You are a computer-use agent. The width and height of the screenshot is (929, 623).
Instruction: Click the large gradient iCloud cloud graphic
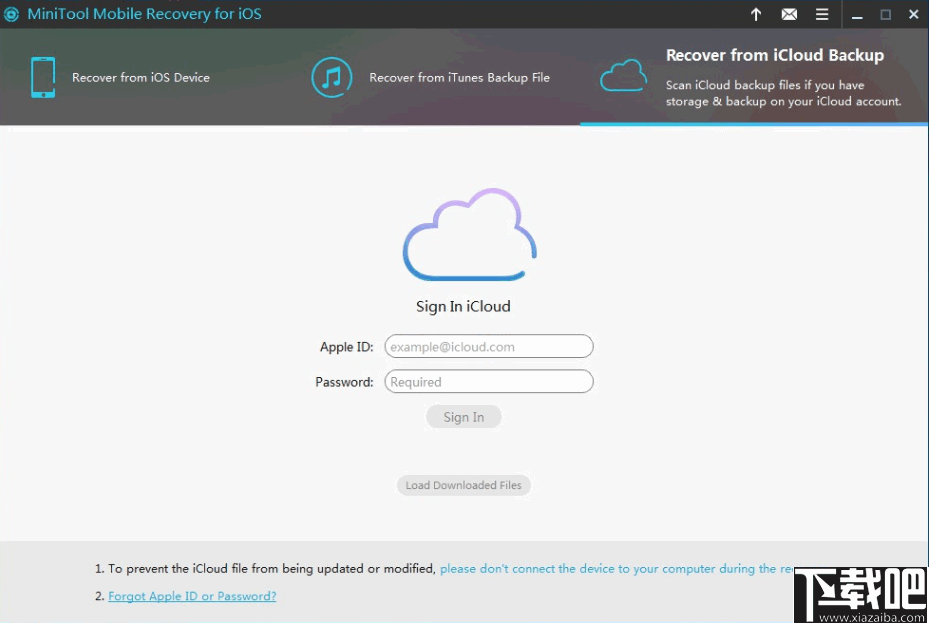click(x=467, y=235)
